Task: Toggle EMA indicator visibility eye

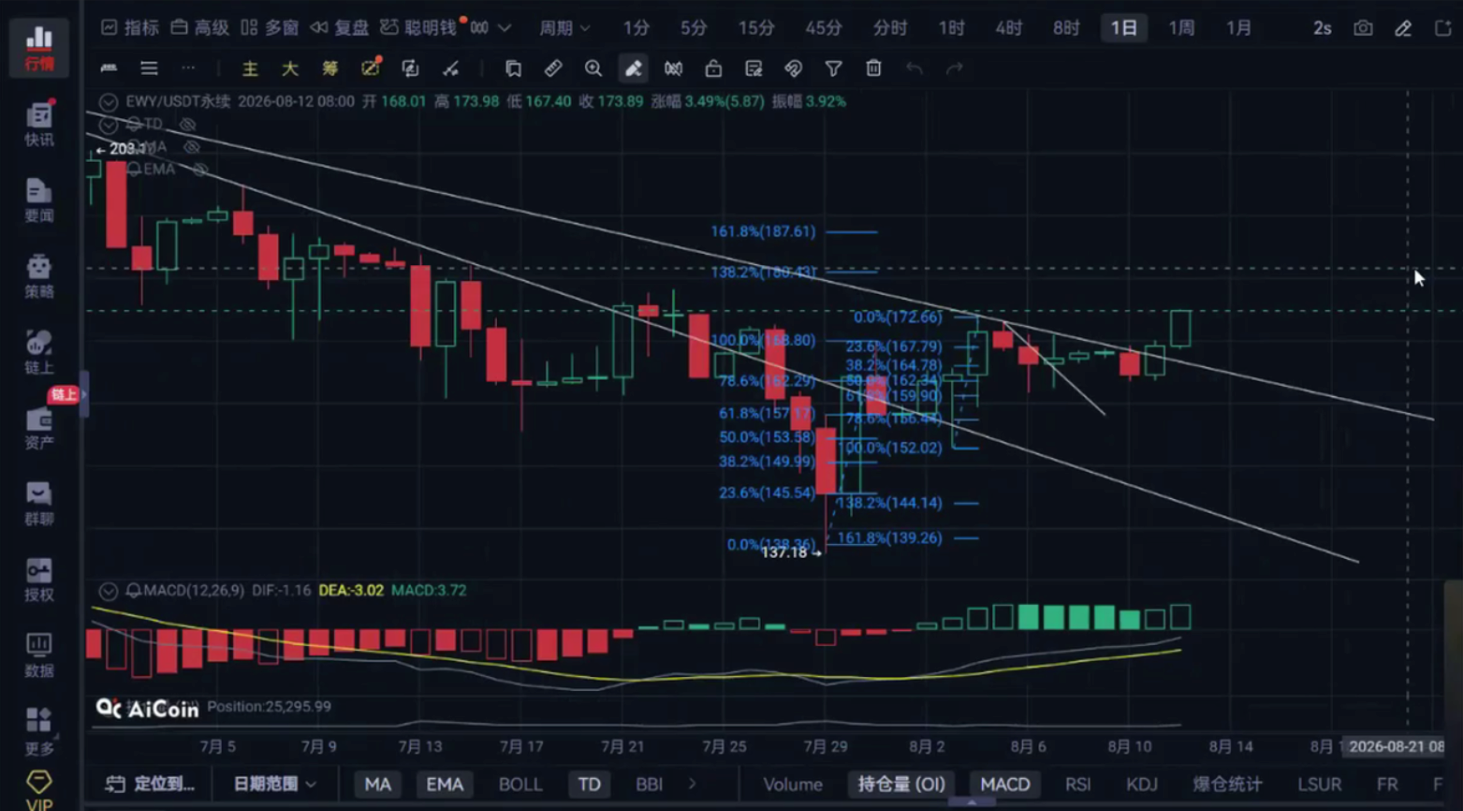Action: tap(200, 169)
